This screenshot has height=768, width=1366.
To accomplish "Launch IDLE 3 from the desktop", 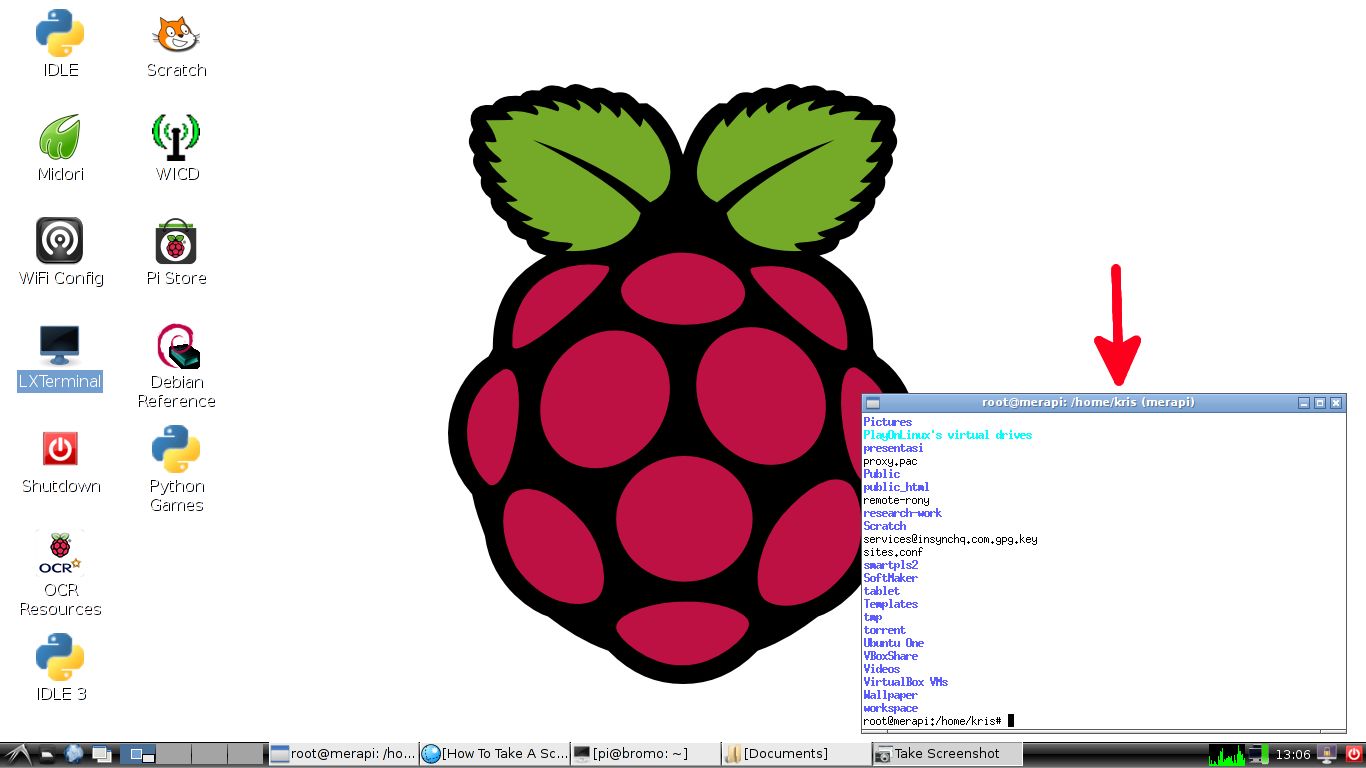I will click(x=60, y=668).
